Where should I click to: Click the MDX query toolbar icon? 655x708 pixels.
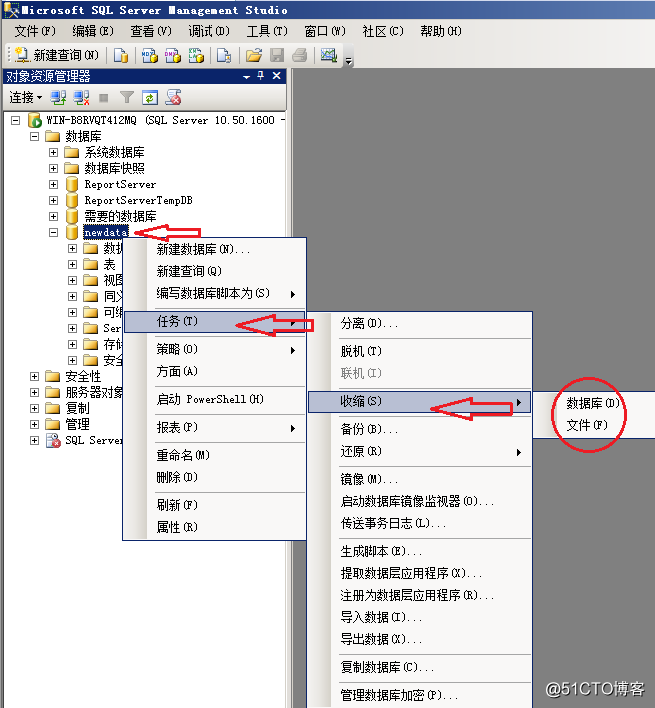[149, 56]
